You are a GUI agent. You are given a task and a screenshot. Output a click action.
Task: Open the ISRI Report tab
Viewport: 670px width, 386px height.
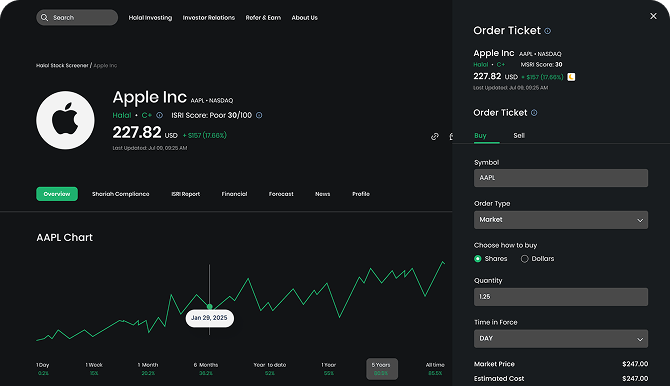click(185, 194)
